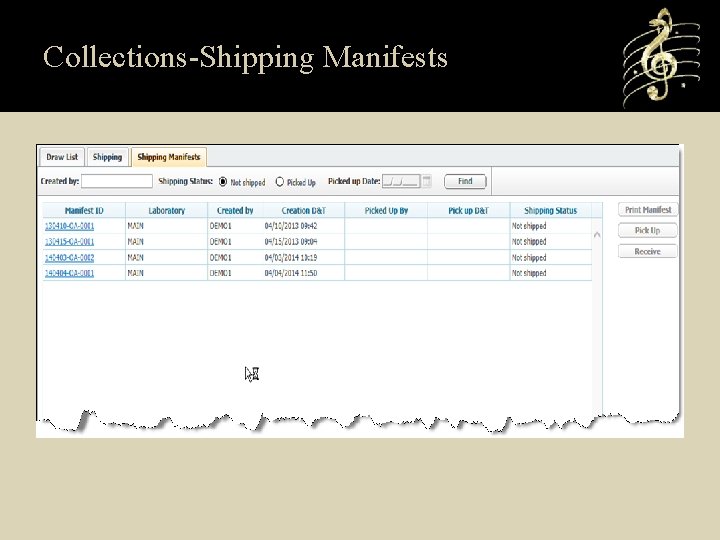Open manifest link 140403-CA-0002
The image size is (720, 540).
pos(69,258)
